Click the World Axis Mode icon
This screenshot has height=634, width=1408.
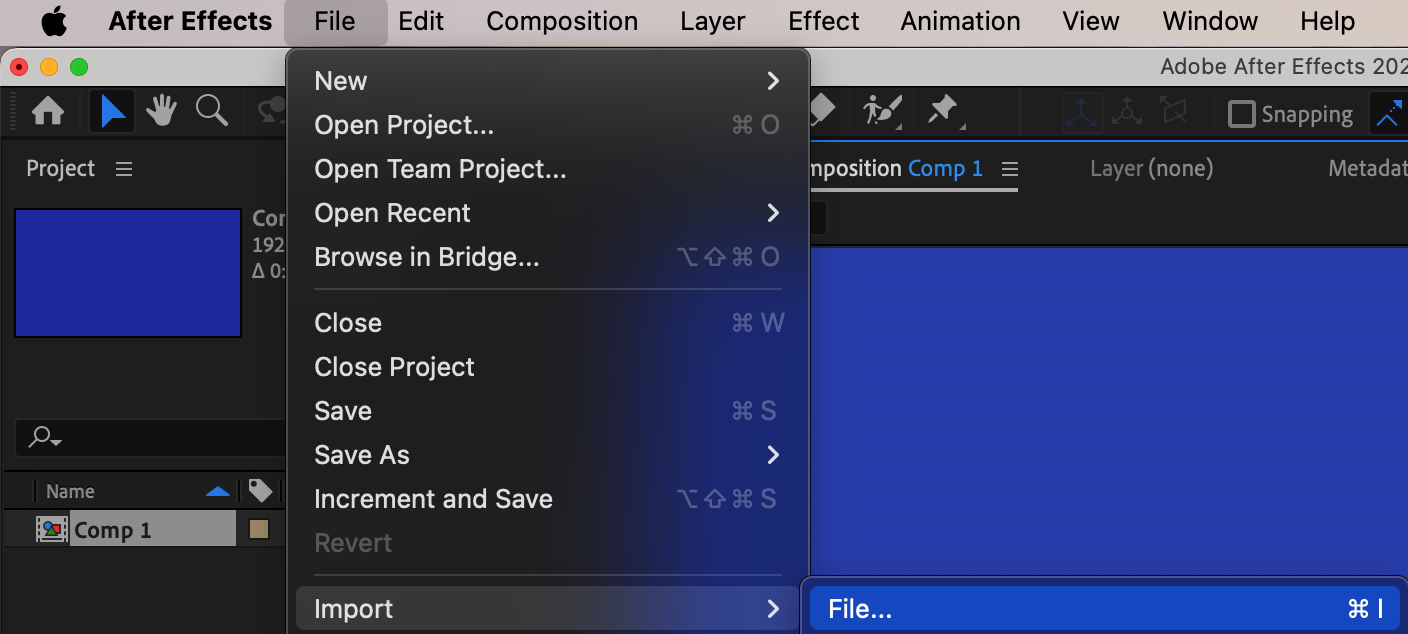(x=1127, y=113)
